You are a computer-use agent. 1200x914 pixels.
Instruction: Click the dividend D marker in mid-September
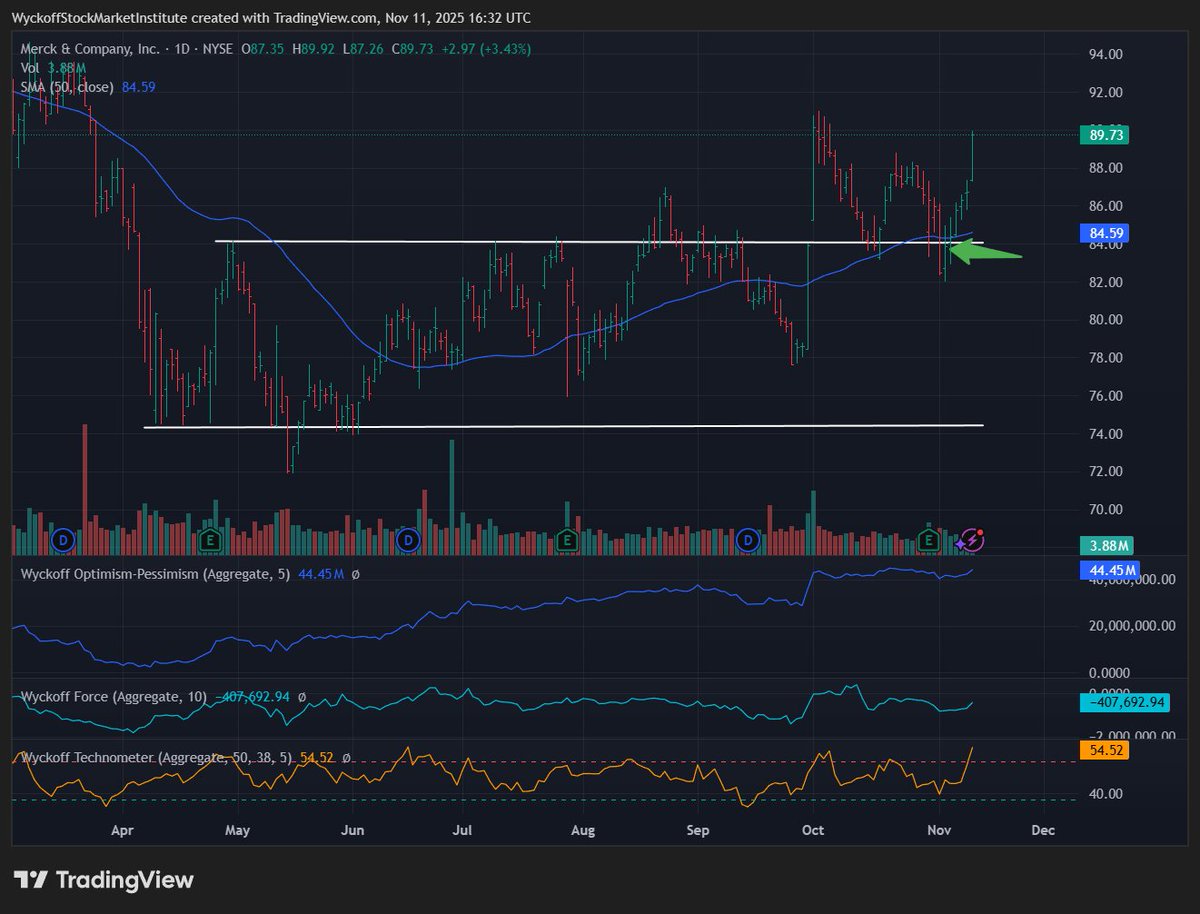click(x=749, y=541)
